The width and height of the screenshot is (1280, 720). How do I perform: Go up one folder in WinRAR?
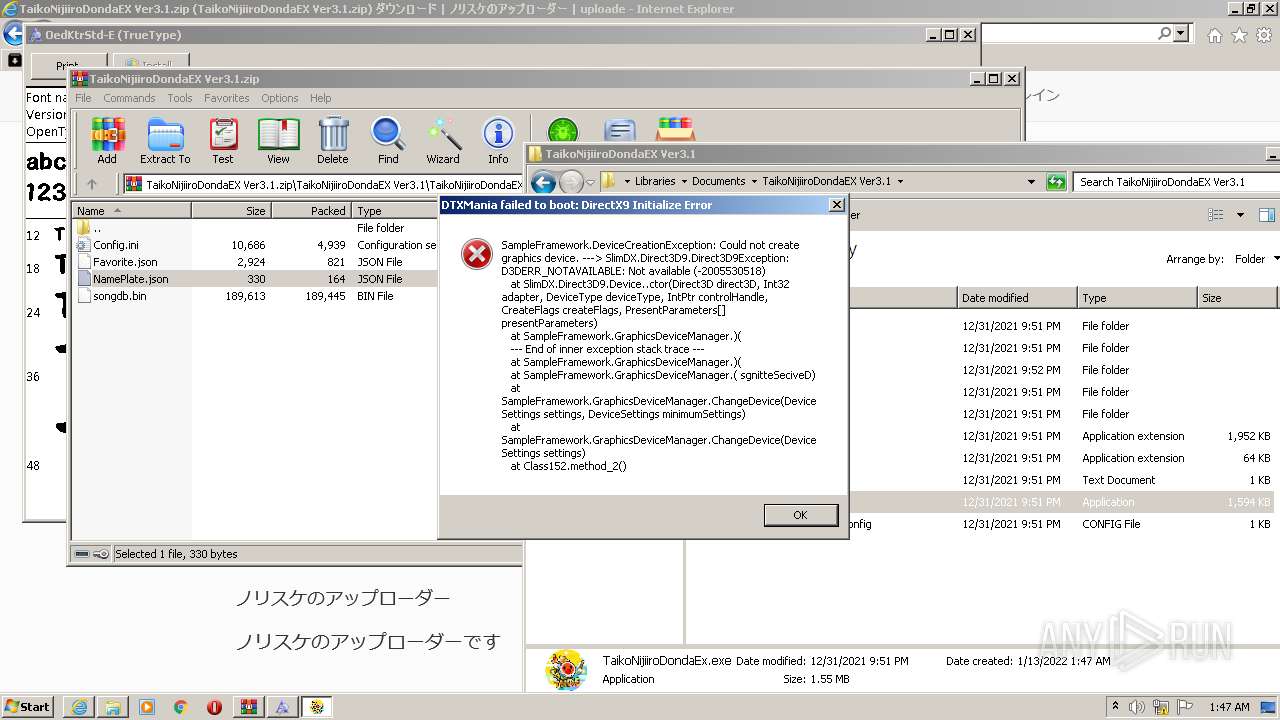(92, 184)
